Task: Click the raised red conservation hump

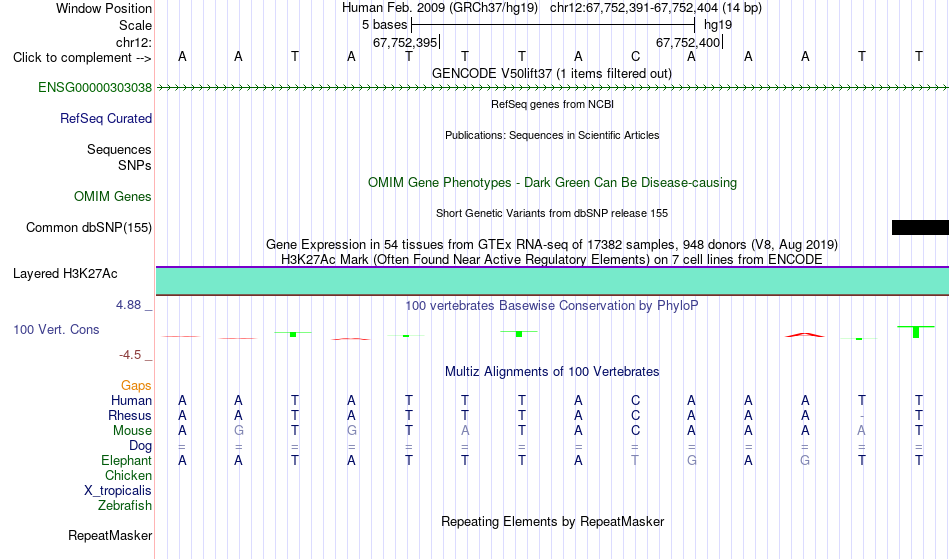Action: click(x=805, y=334)
